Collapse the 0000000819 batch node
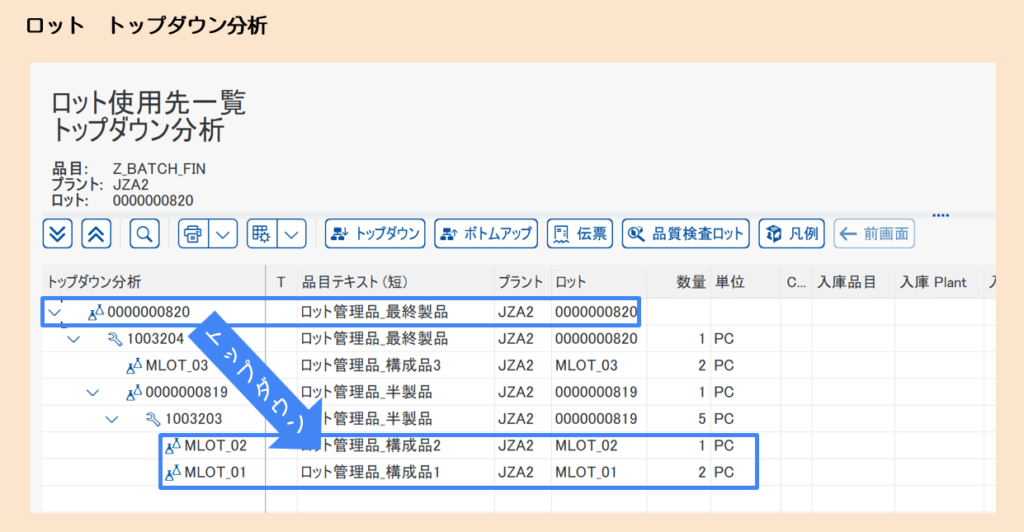This screenshot has width=1024, height=532. pyautogui.click(x=93, y=392)
